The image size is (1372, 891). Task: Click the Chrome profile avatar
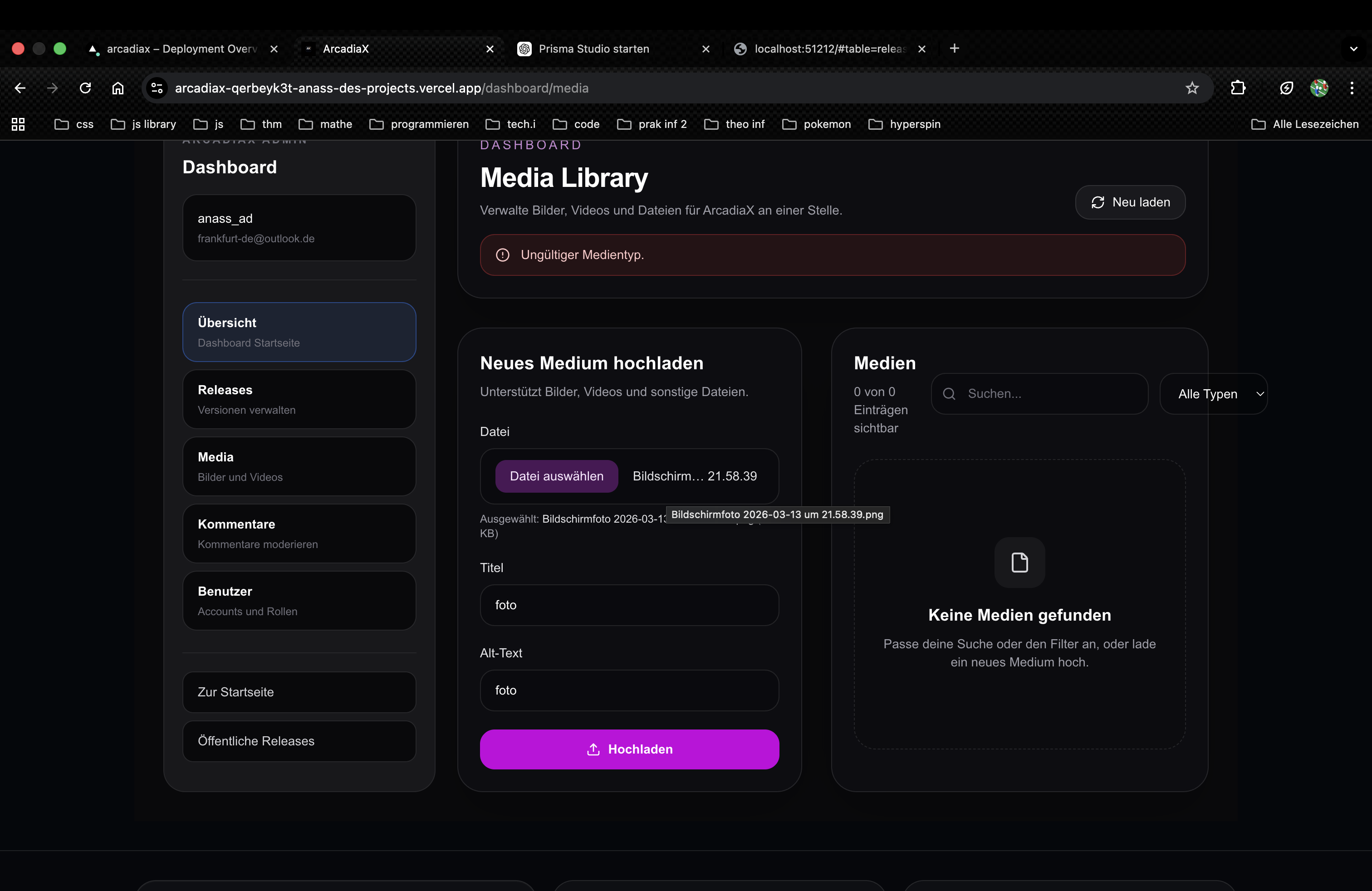(1319, 88)
